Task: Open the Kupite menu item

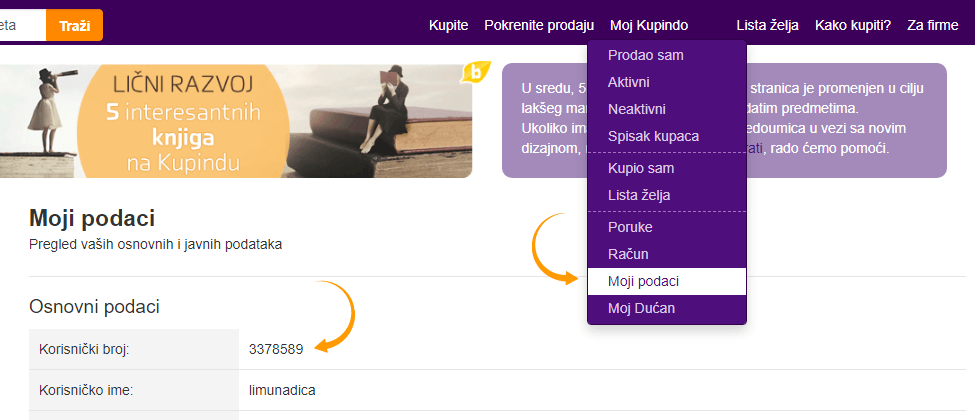Action: (448, 26)
